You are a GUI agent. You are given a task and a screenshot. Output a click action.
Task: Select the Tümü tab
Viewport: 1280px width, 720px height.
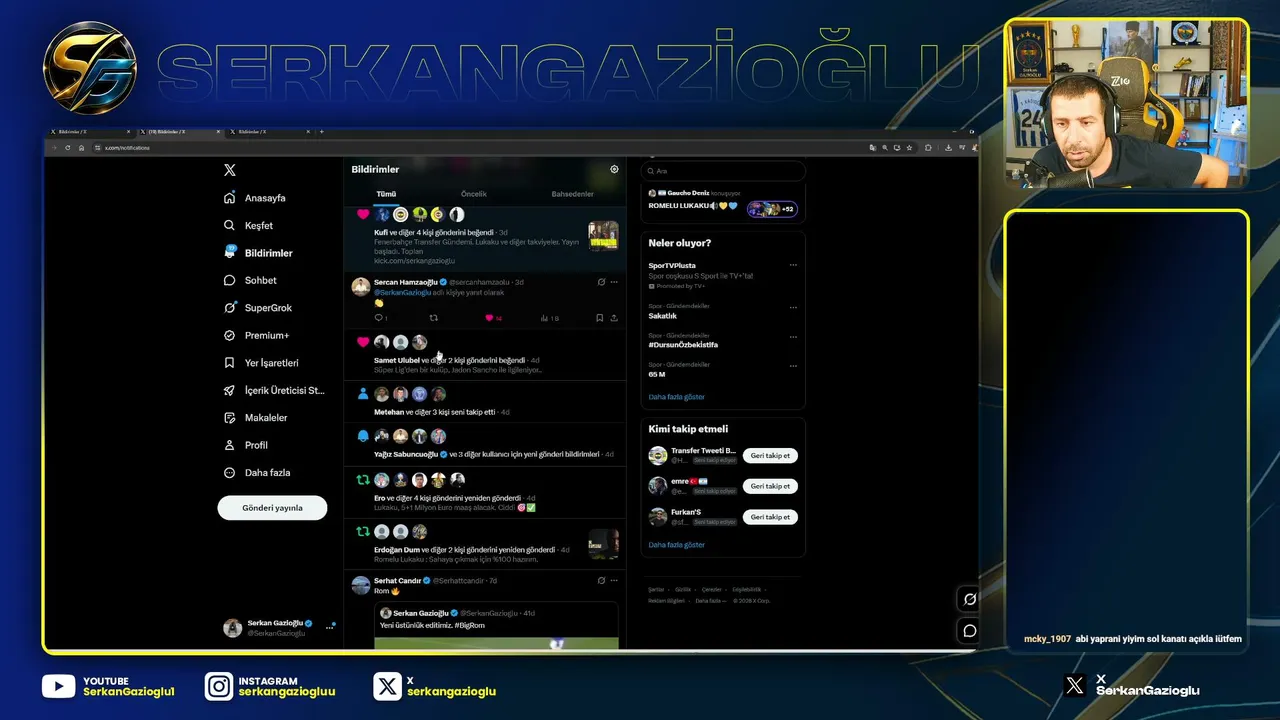[x=386, y=194]
